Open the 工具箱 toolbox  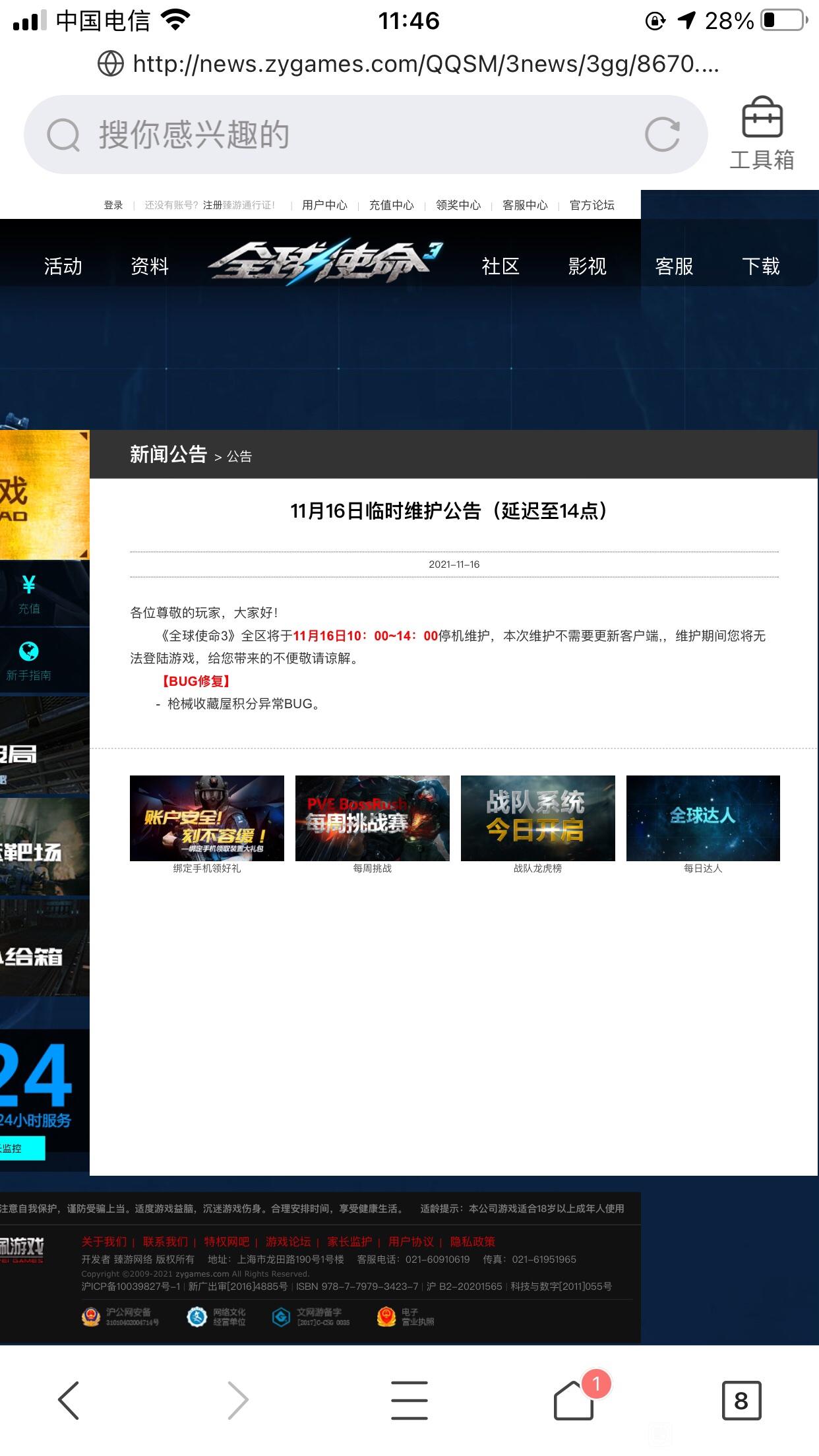click(x=762, y=134)
